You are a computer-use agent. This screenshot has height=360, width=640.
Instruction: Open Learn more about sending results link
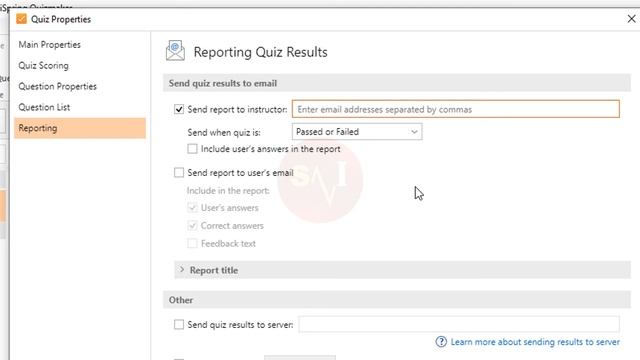[x=535, y=342]
